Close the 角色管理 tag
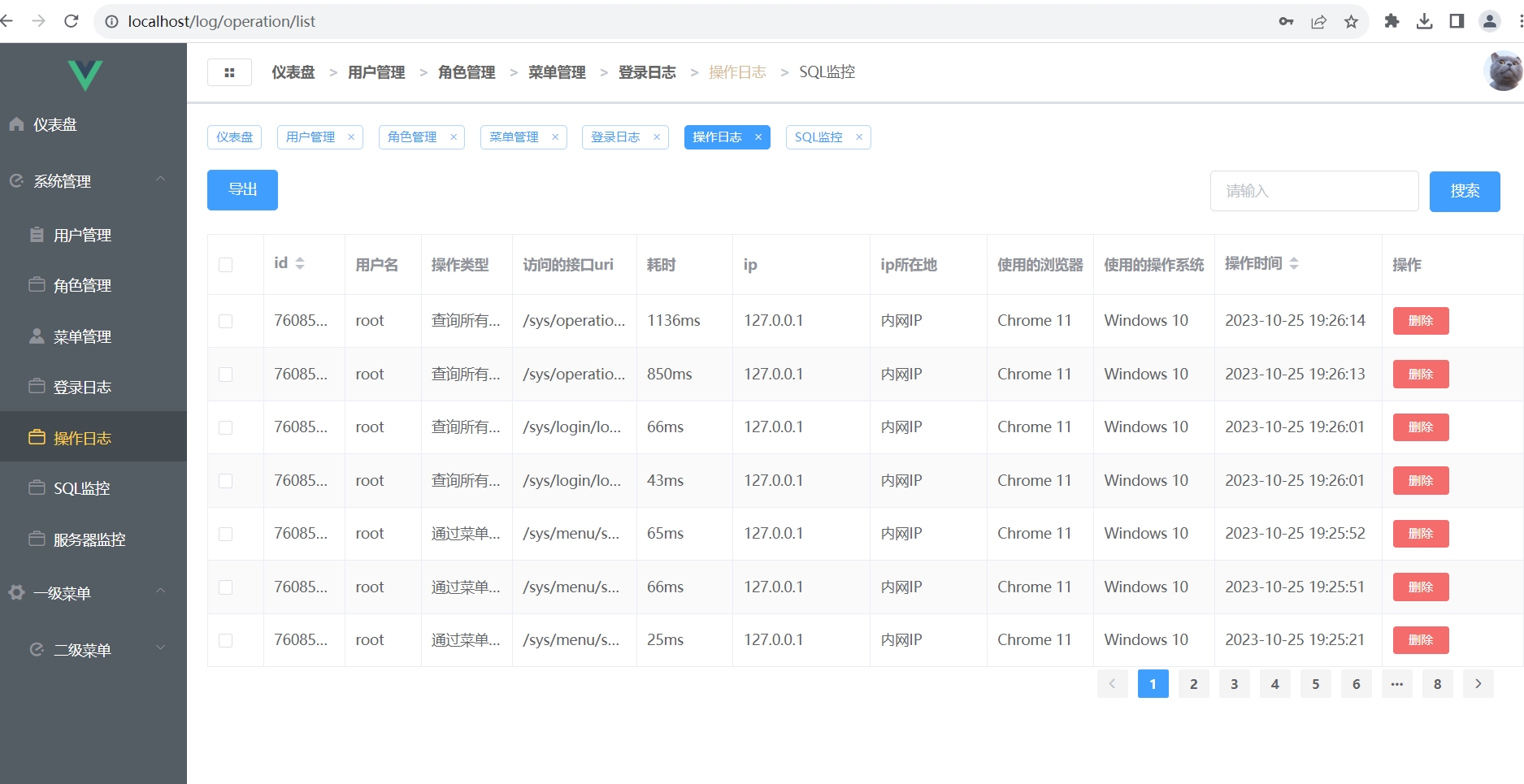 (x=454, y=137)
